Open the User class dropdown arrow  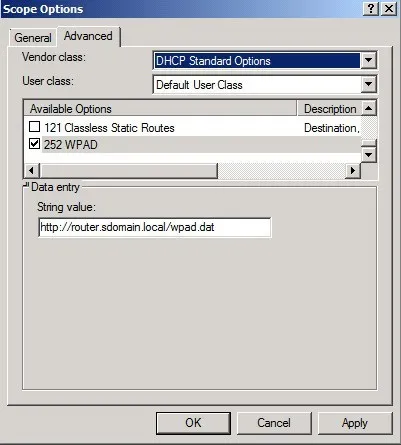[x=368, y=84]
